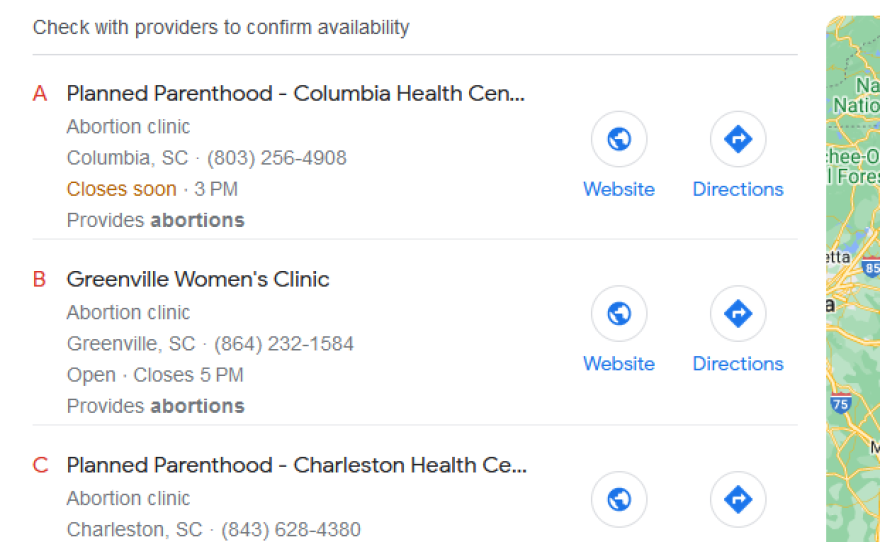Select the red letter B marker
The height and width of the screenshot is (542, 880).
(x=40, y=280)
